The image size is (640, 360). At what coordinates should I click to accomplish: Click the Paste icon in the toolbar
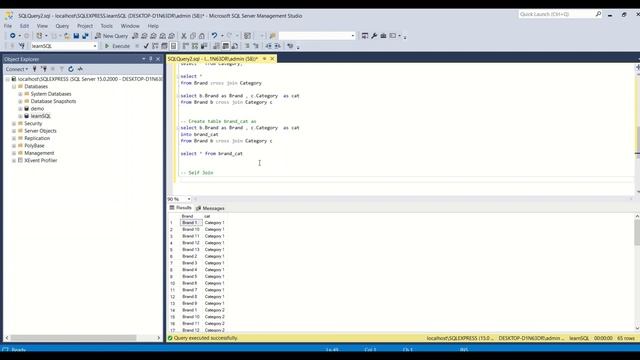[x=202, y=36]
